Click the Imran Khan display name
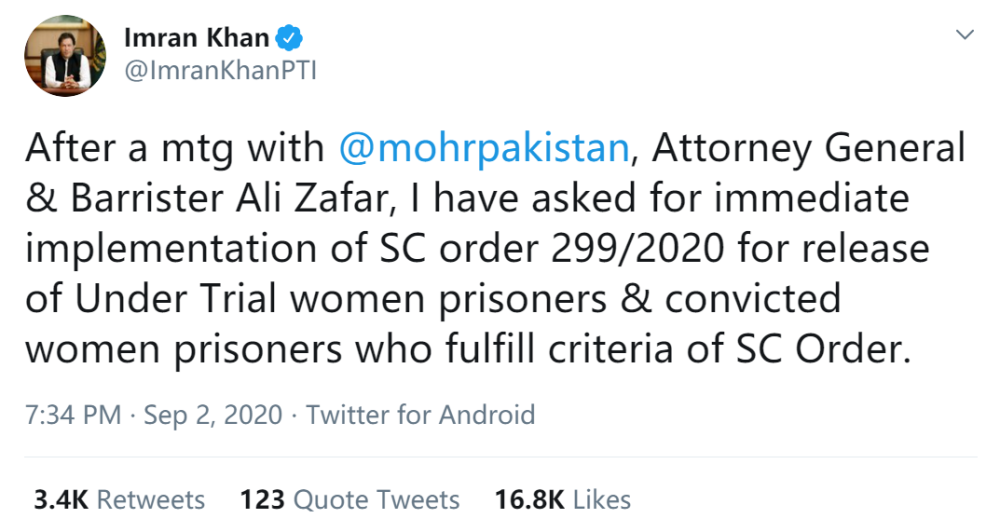 (196, 39)
